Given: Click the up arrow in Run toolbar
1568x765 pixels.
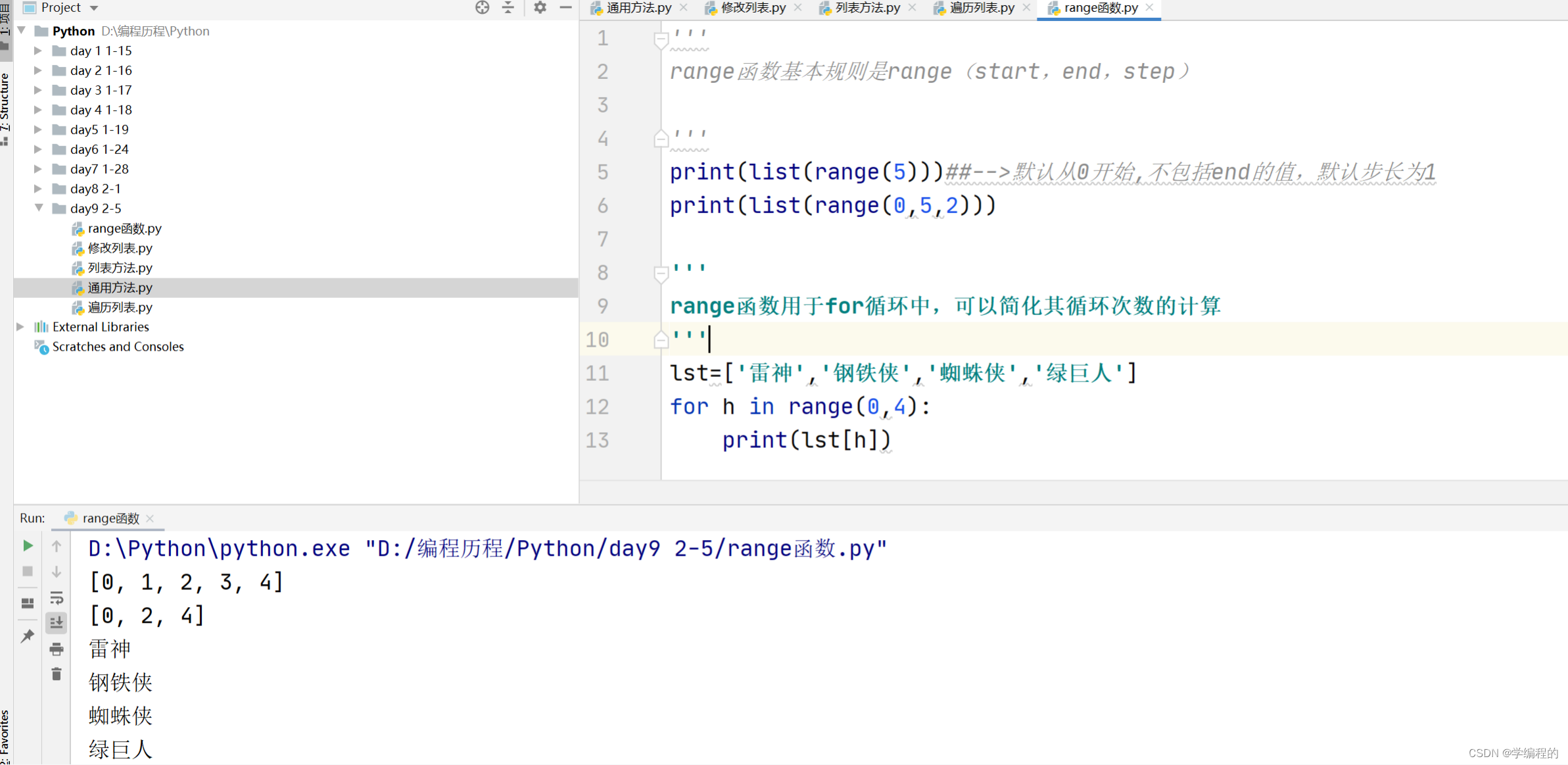Looking at the screenshot, I should [x=57, y=546].
